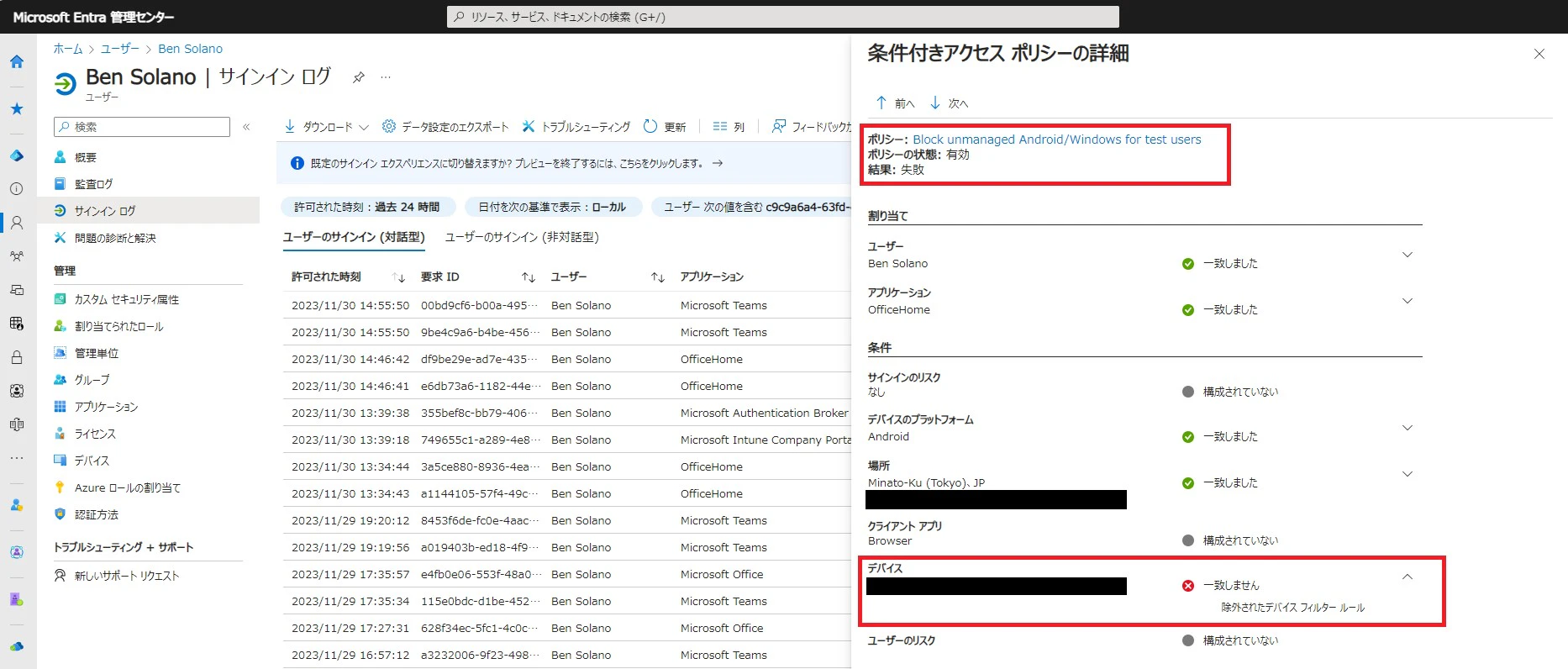Expand the 場所 row chevron
The height and width of the screenshot is (669, 1568).
(1408, 474)
